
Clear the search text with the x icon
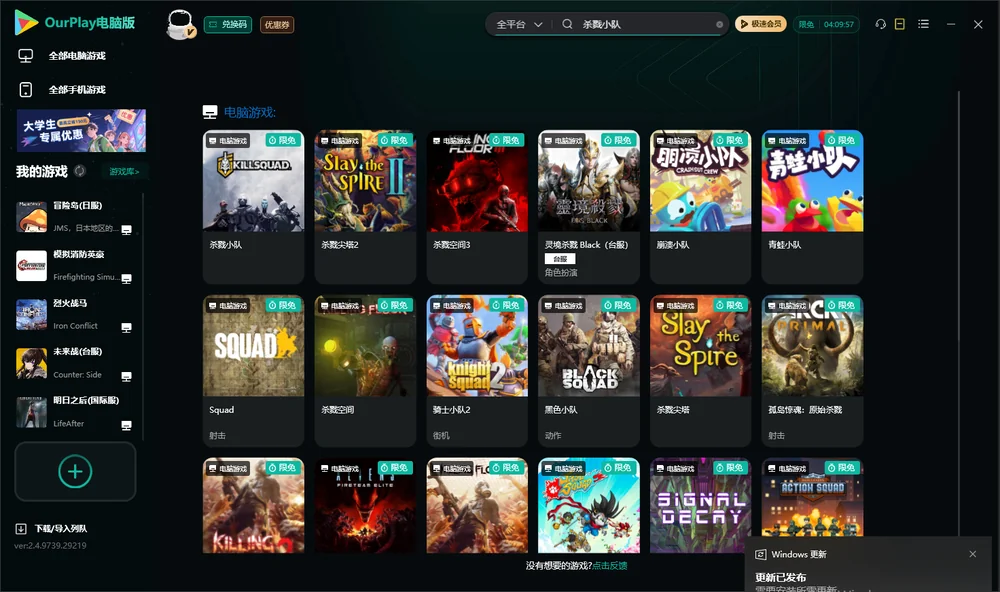[x=719, y=25]
